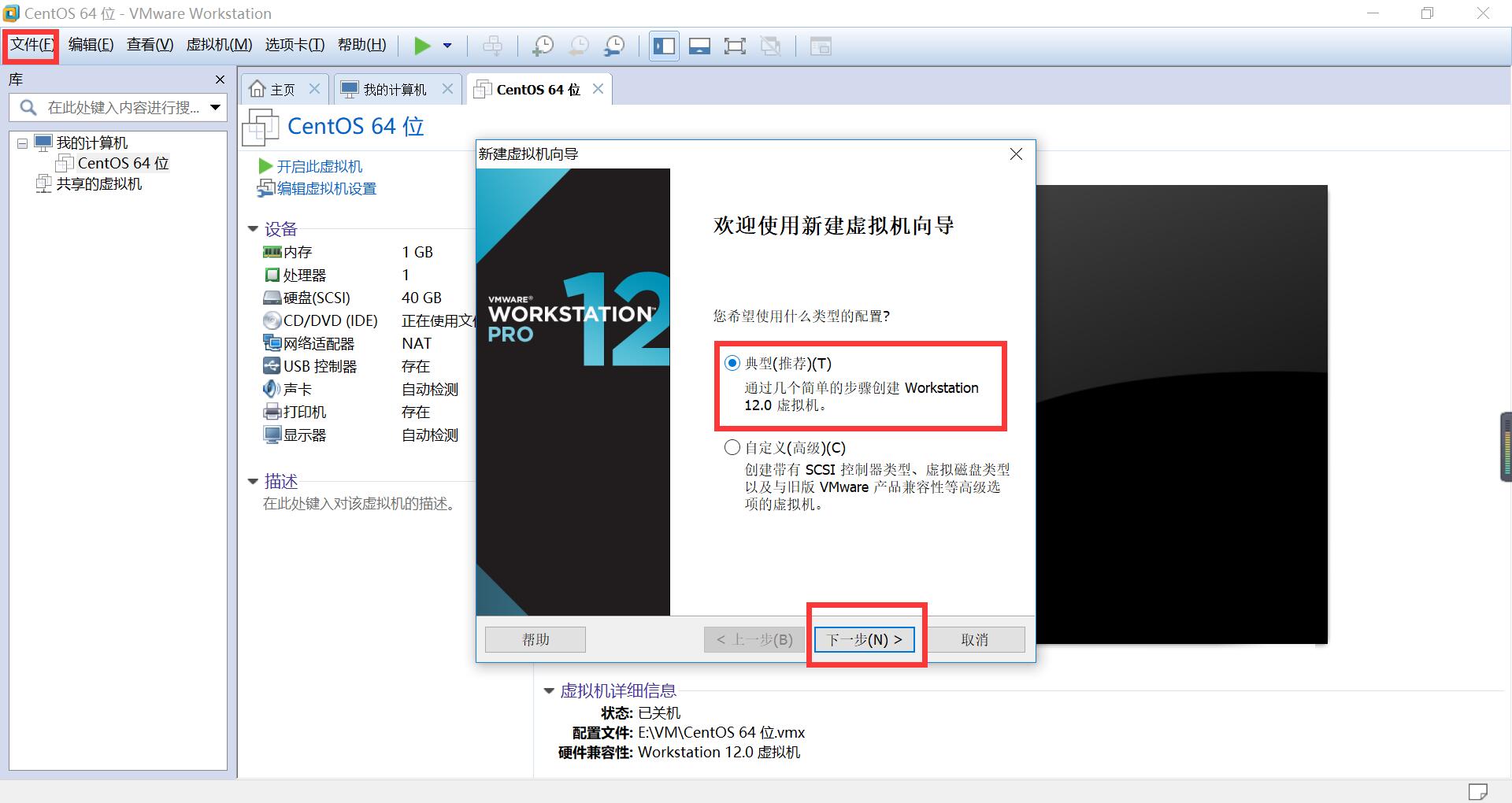
Task: Click the large CentOS 64 位 VM icon in header
Action: [x=261, y=127]
